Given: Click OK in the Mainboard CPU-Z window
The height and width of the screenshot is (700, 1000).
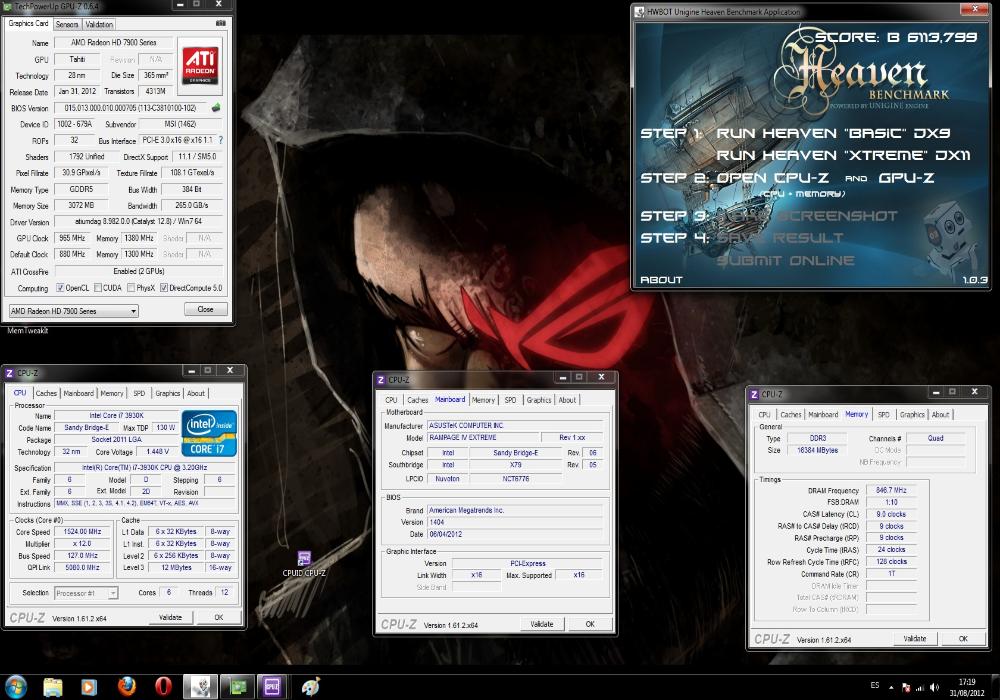Looking at the screenshot, I should [590, 624].
